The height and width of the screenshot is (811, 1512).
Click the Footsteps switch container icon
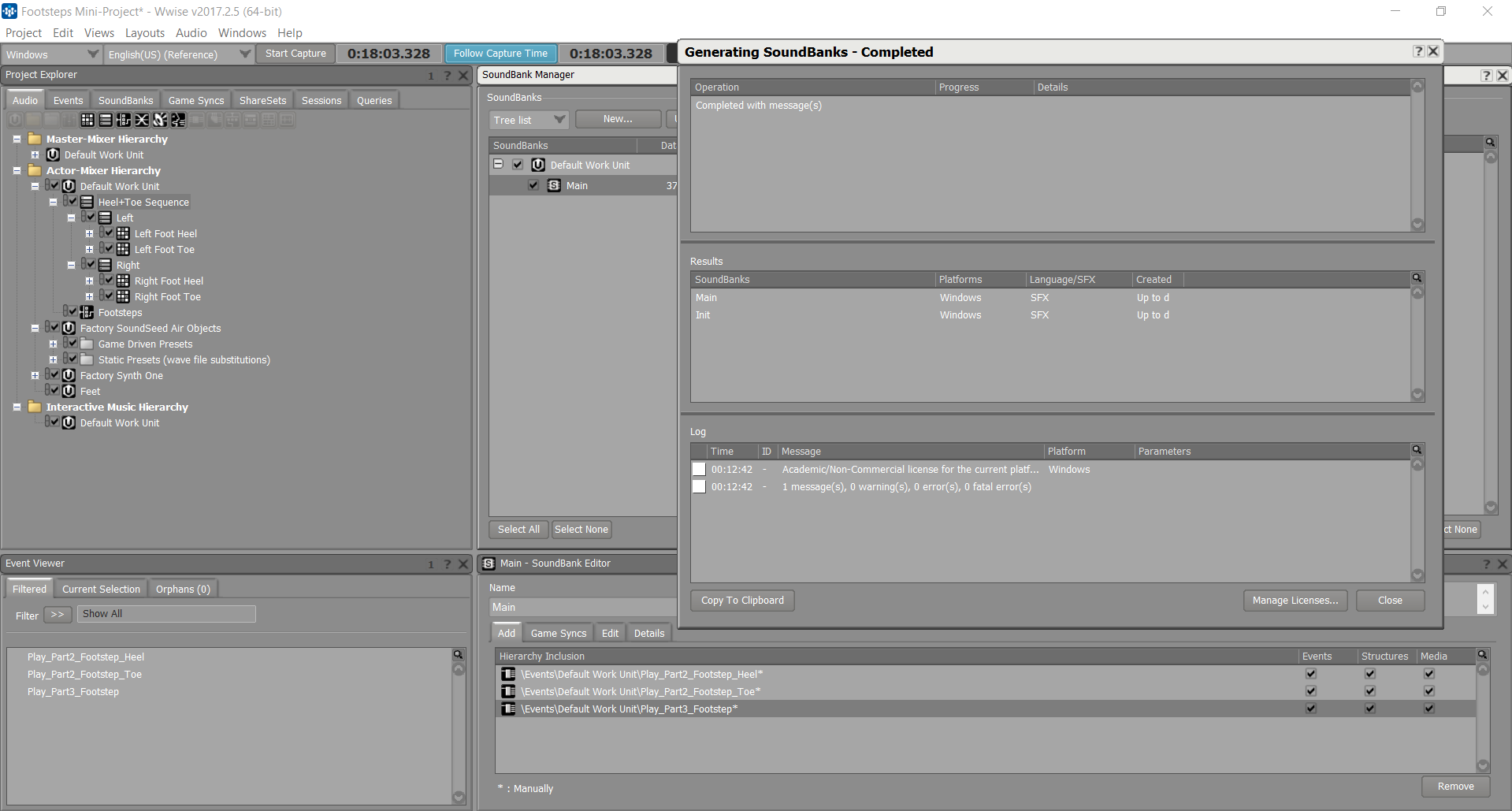point(87,312)
